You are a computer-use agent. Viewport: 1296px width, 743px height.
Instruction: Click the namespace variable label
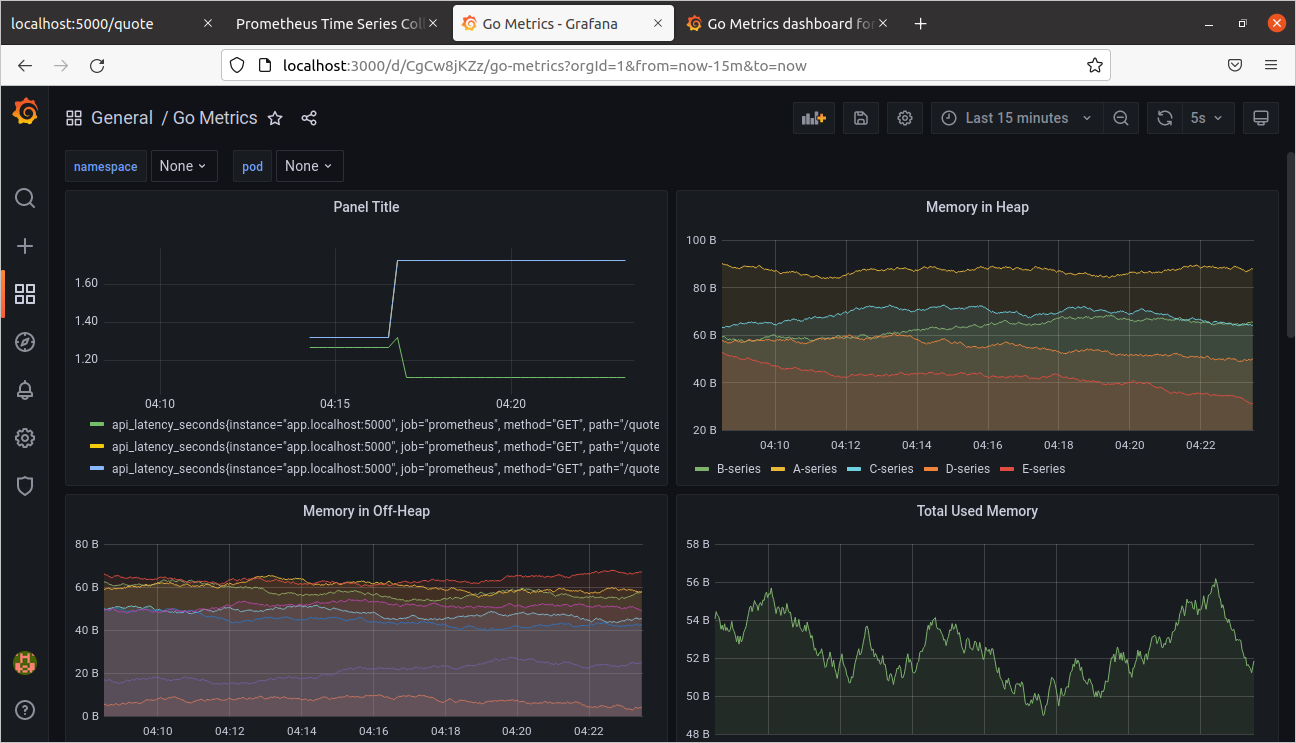point(106,166)
